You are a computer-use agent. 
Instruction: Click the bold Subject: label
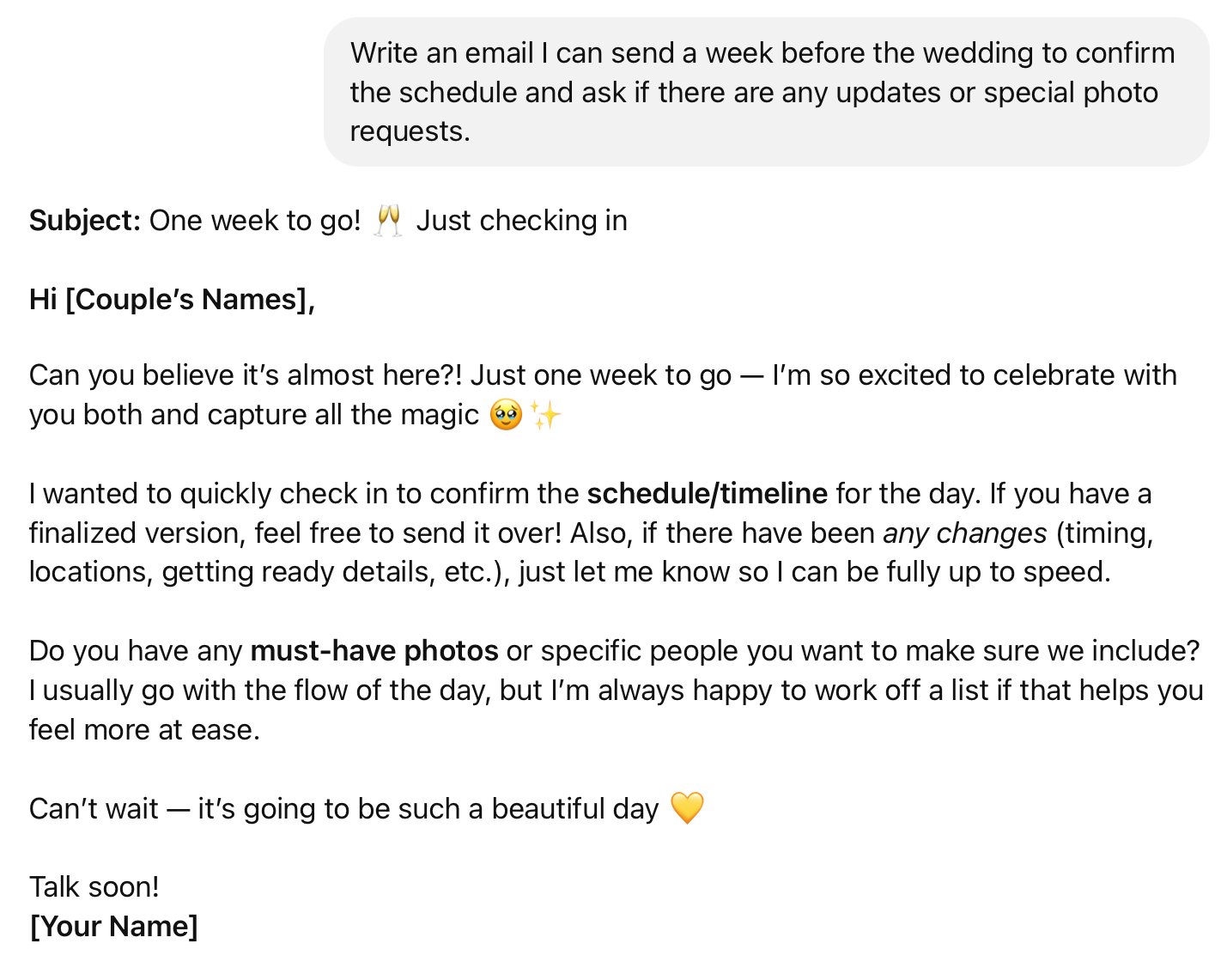84,221
